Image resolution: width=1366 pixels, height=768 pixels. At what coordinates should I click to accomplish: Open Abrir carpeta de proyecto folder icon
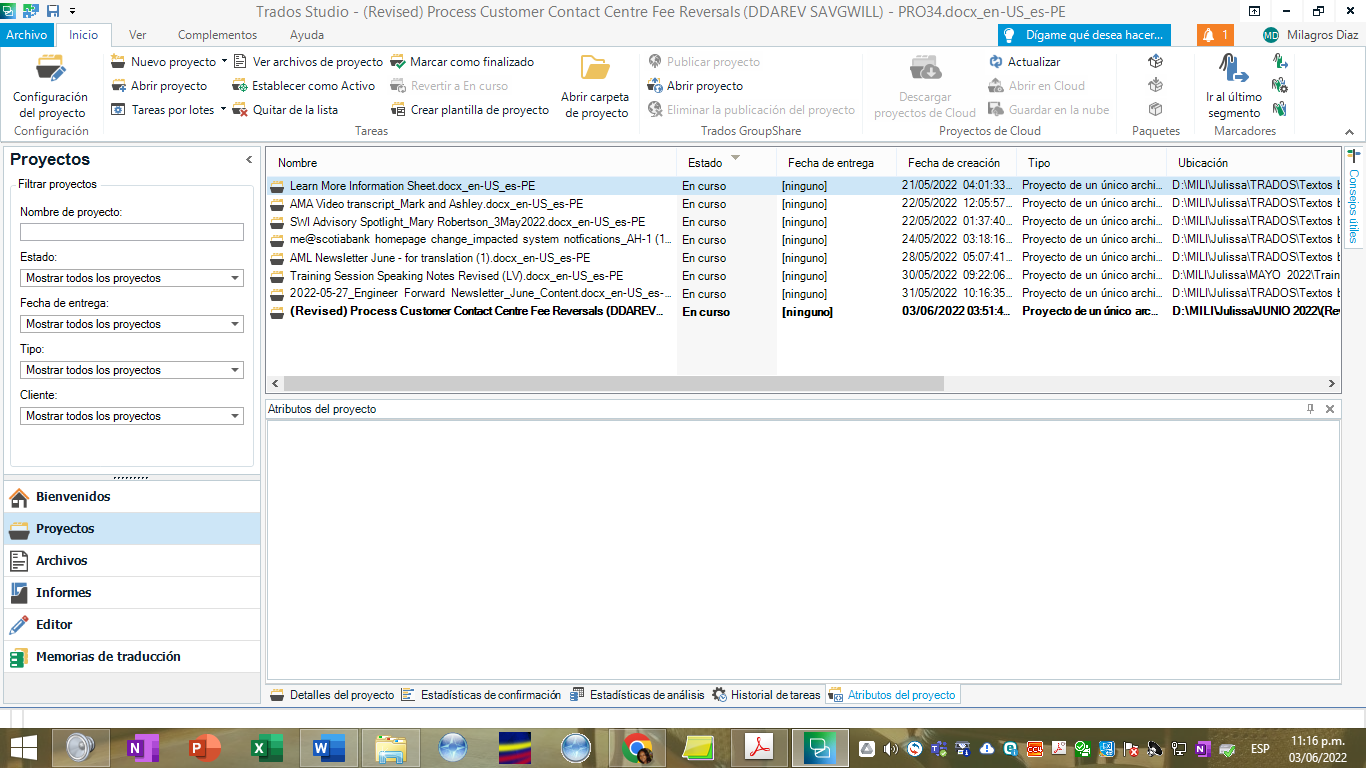595,68
